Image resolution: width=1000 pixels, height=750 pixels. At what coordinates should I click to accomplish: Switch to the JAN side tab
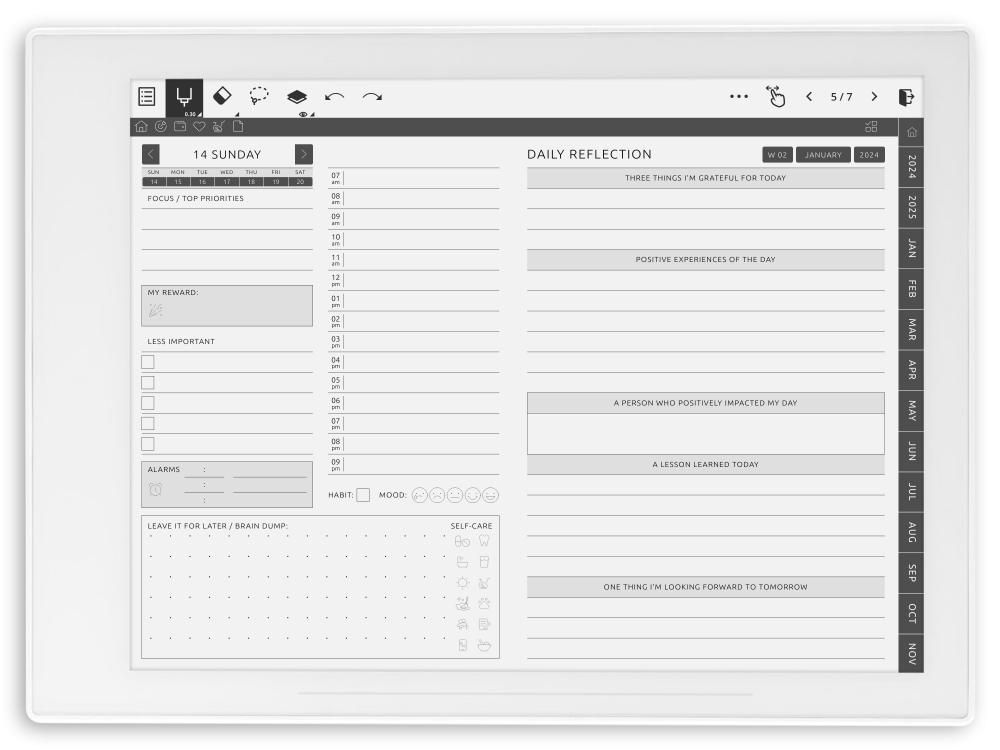(911, 248)
